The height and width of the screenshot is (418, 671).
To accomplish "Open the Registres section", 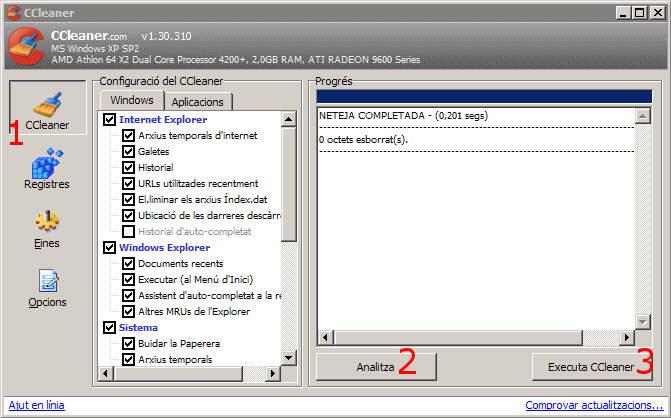I will pos(47,169).
